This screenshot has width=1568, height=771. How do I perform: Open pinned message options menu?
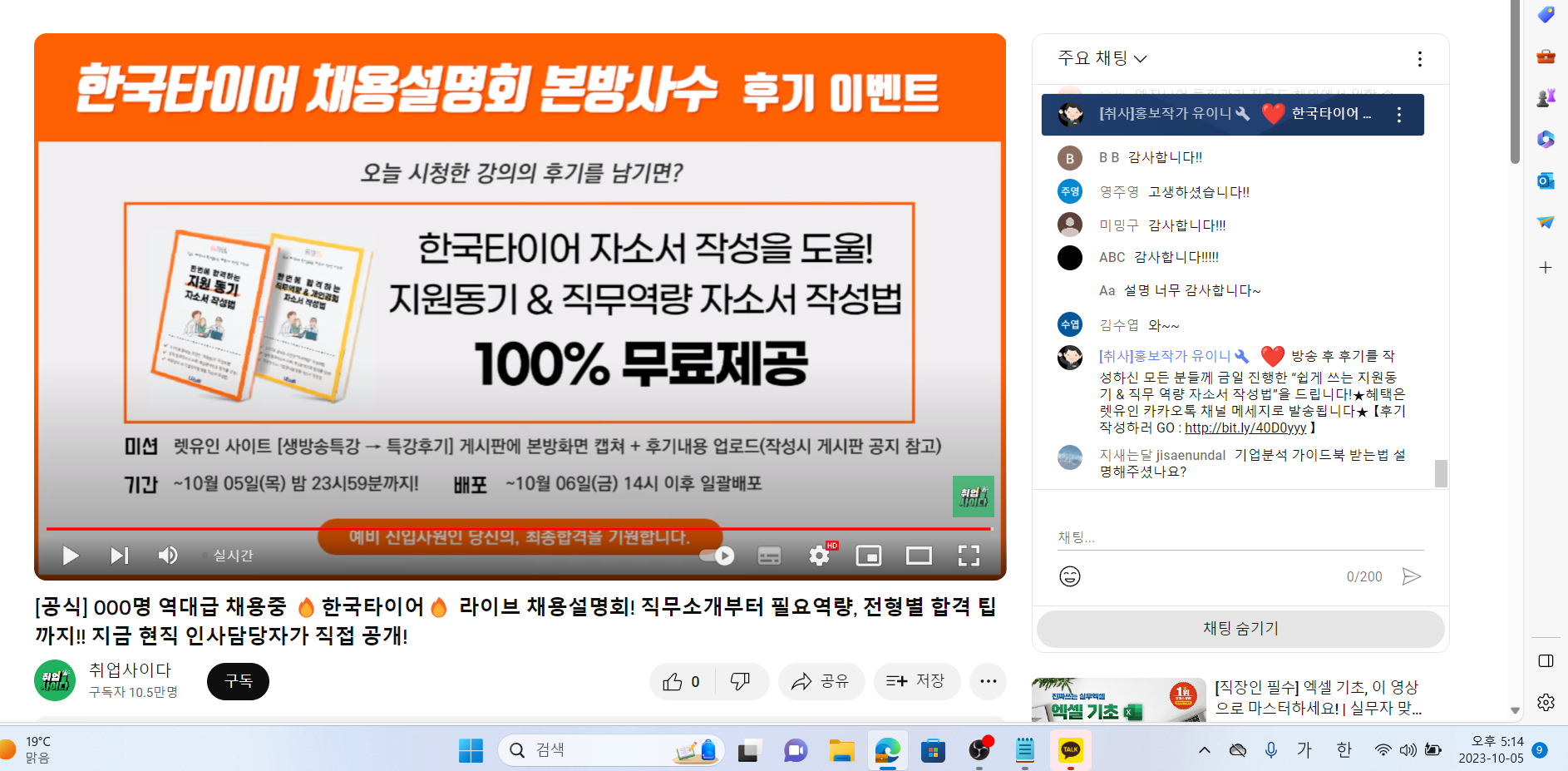pos(1399,115)
